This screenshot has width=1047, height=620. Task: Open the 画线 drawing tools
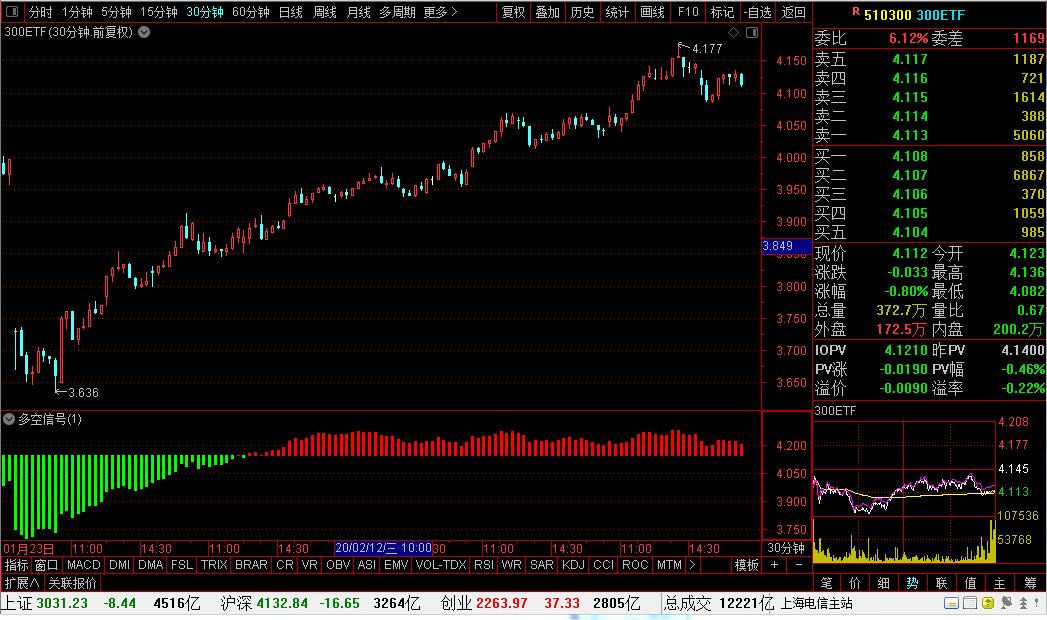coord(652,12)
